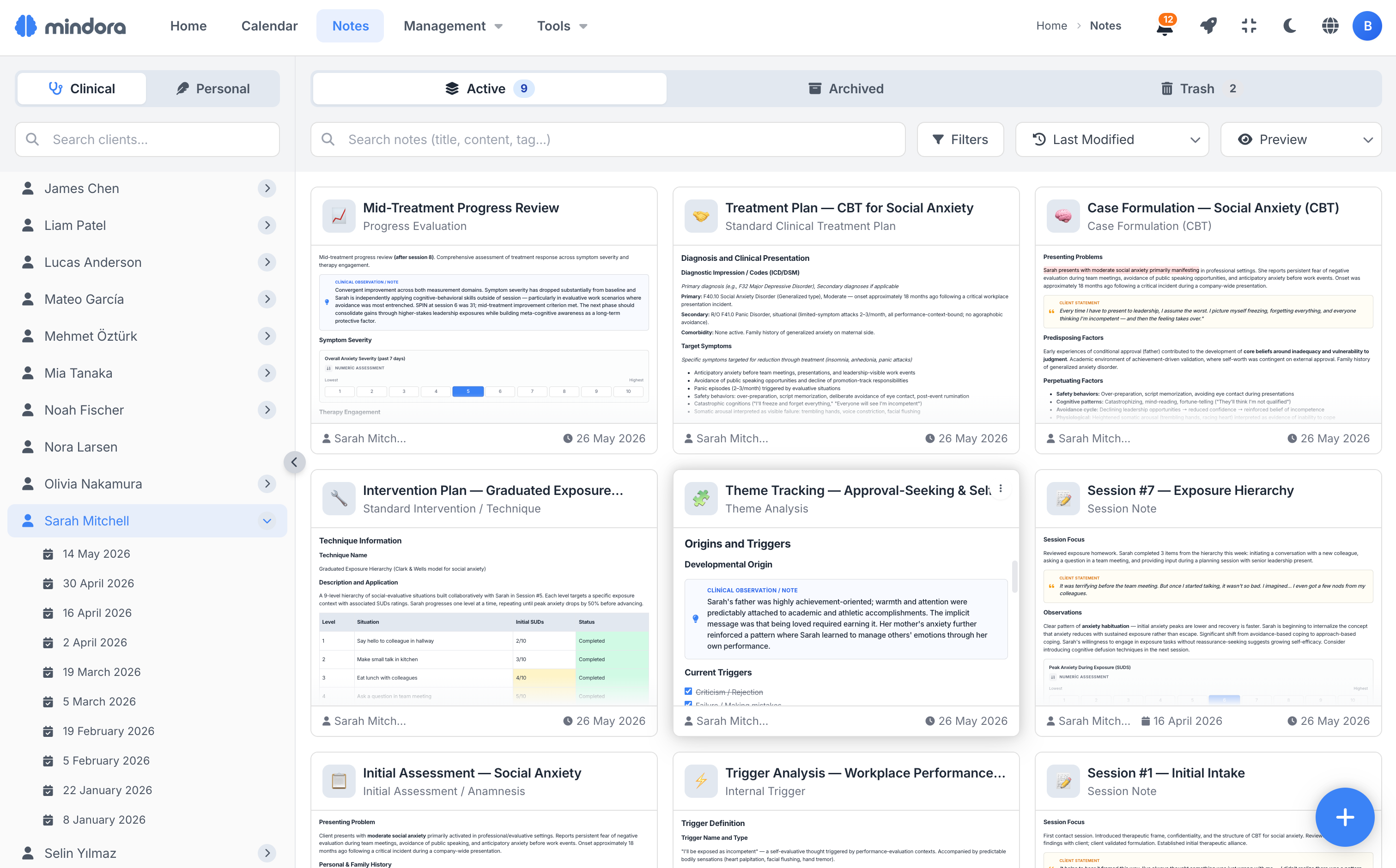Open the 19 February 2026 session
Image resolution: width=1396 pixels, height=868 pixels.
point(109,731)
